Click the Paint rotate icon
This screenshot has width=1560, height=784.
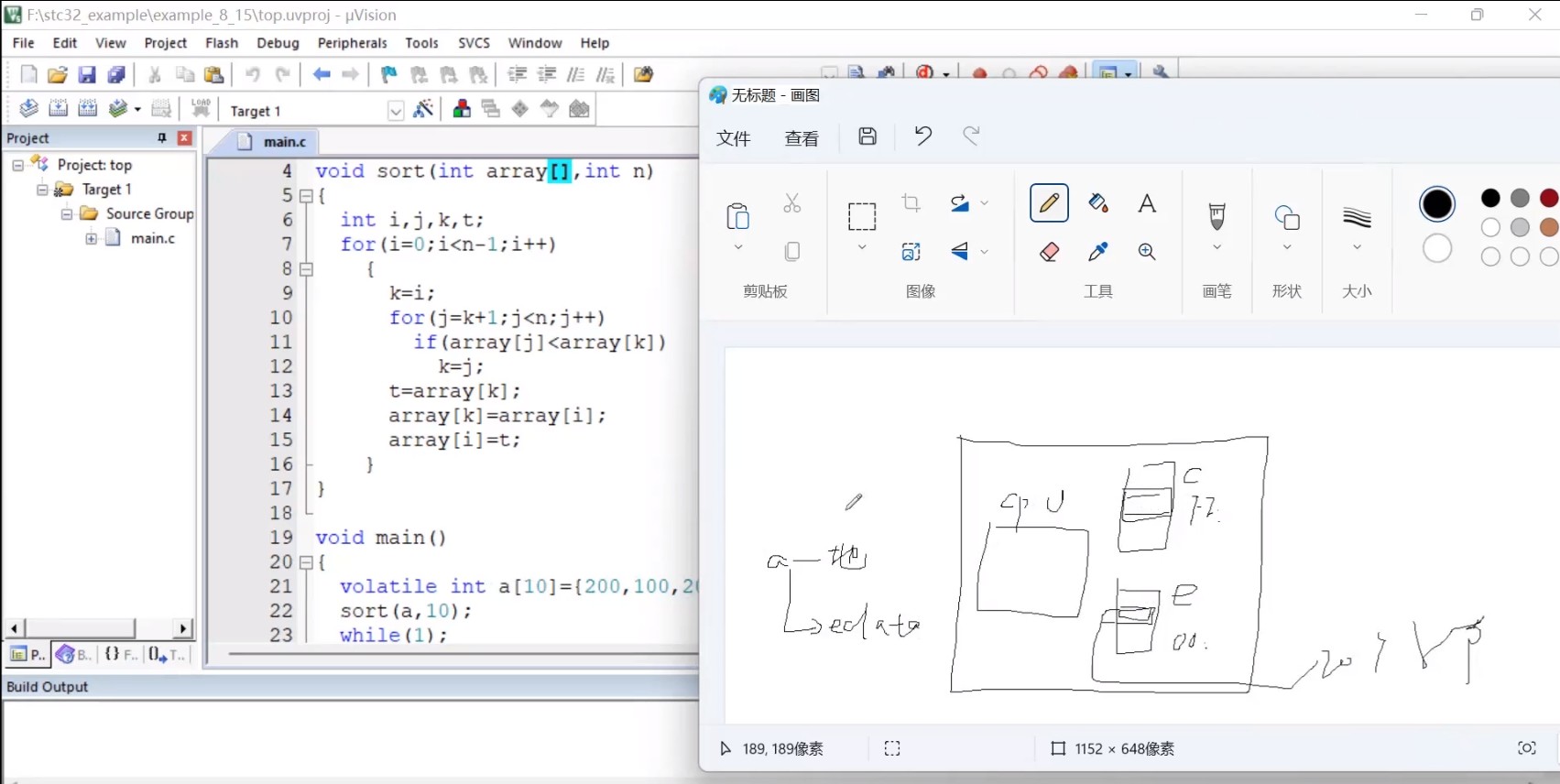click(x=959, y=203)
